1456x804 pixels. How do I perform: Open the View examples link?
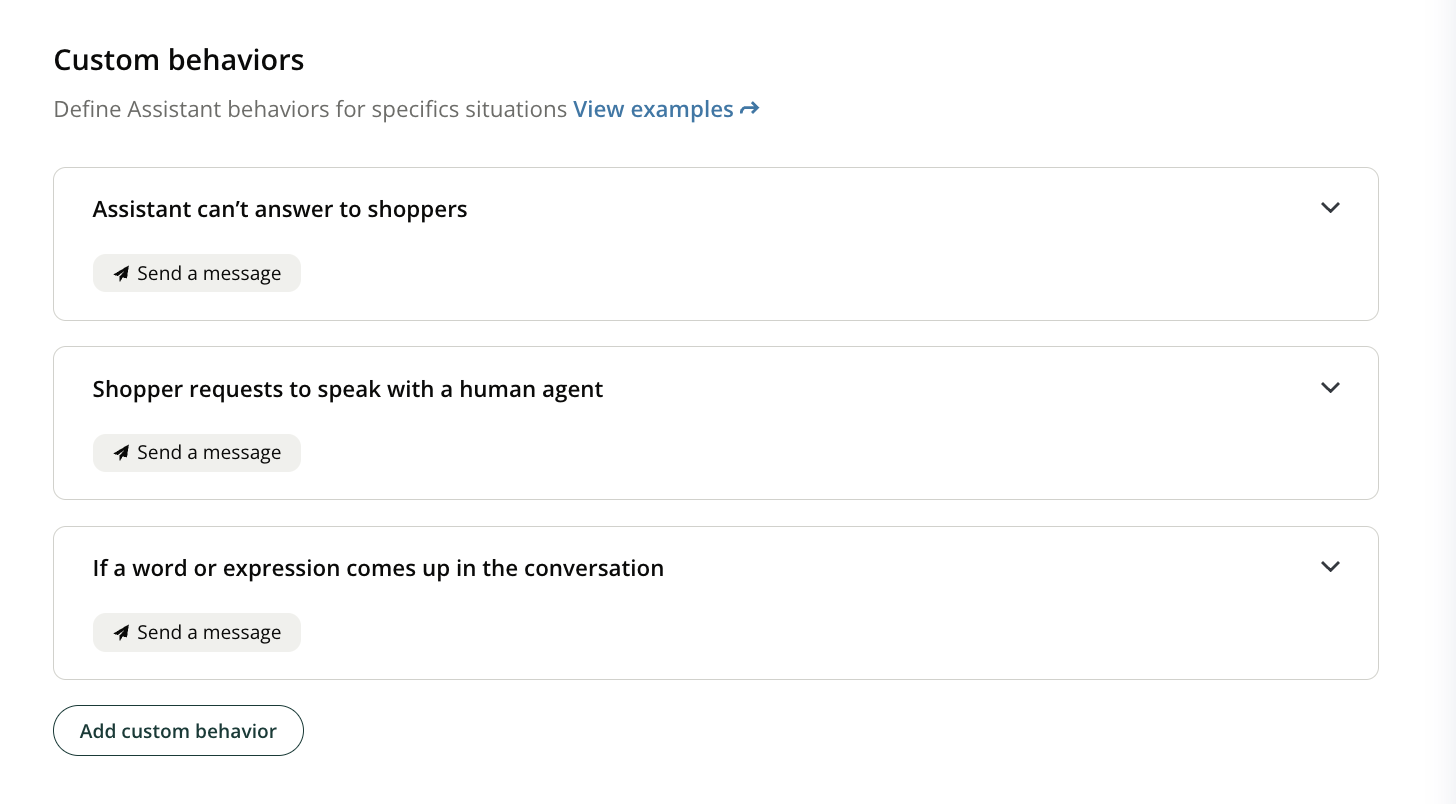pos(653,109)
